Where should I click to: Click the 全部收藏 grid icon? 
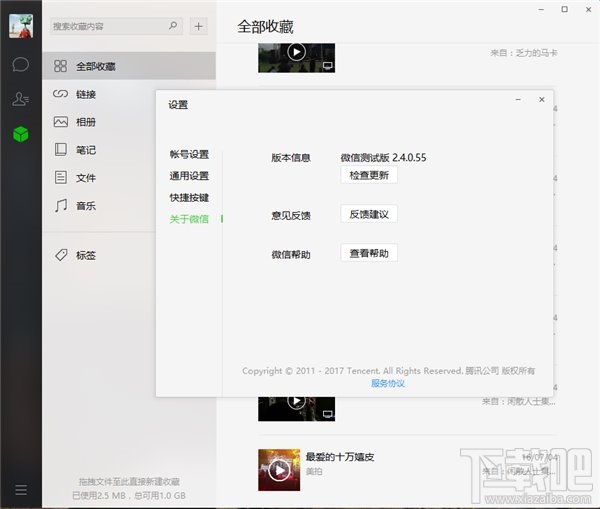pos(60,66)
